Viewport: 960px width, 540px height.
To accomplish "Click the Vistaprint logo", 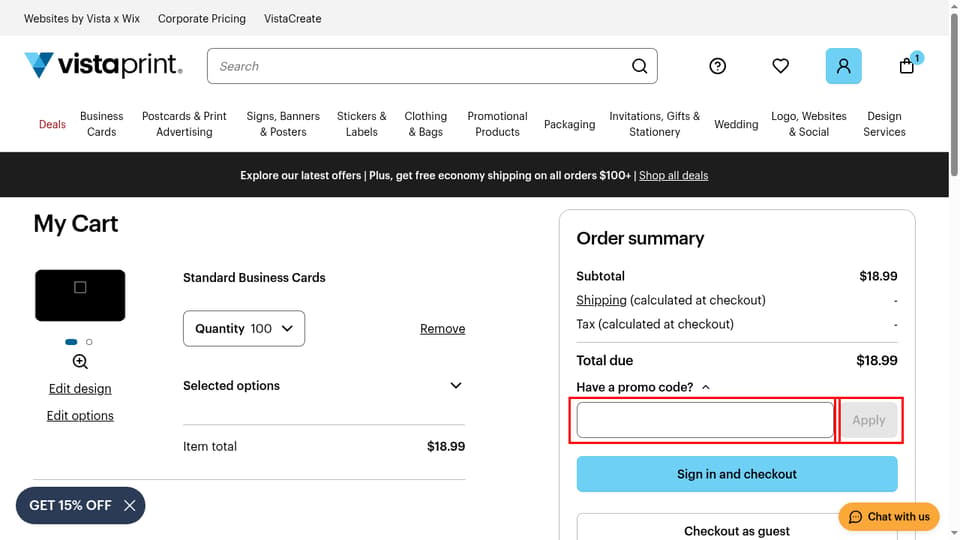I will point(103,65).
